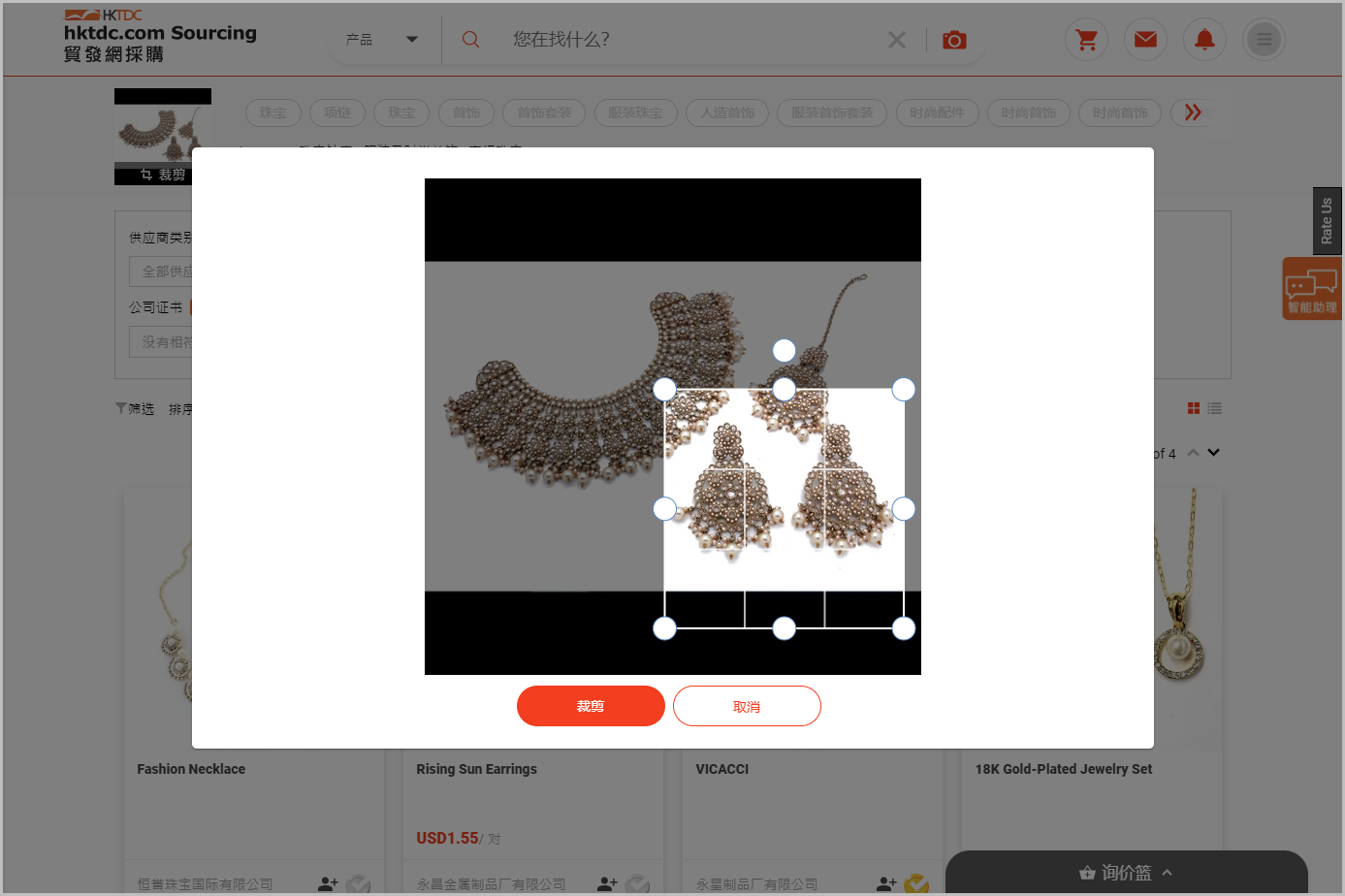Screen dimensions: 1345x896
Task: Expand the 询价篮 inquiry basket bar
Action: tap(1127, 873)
